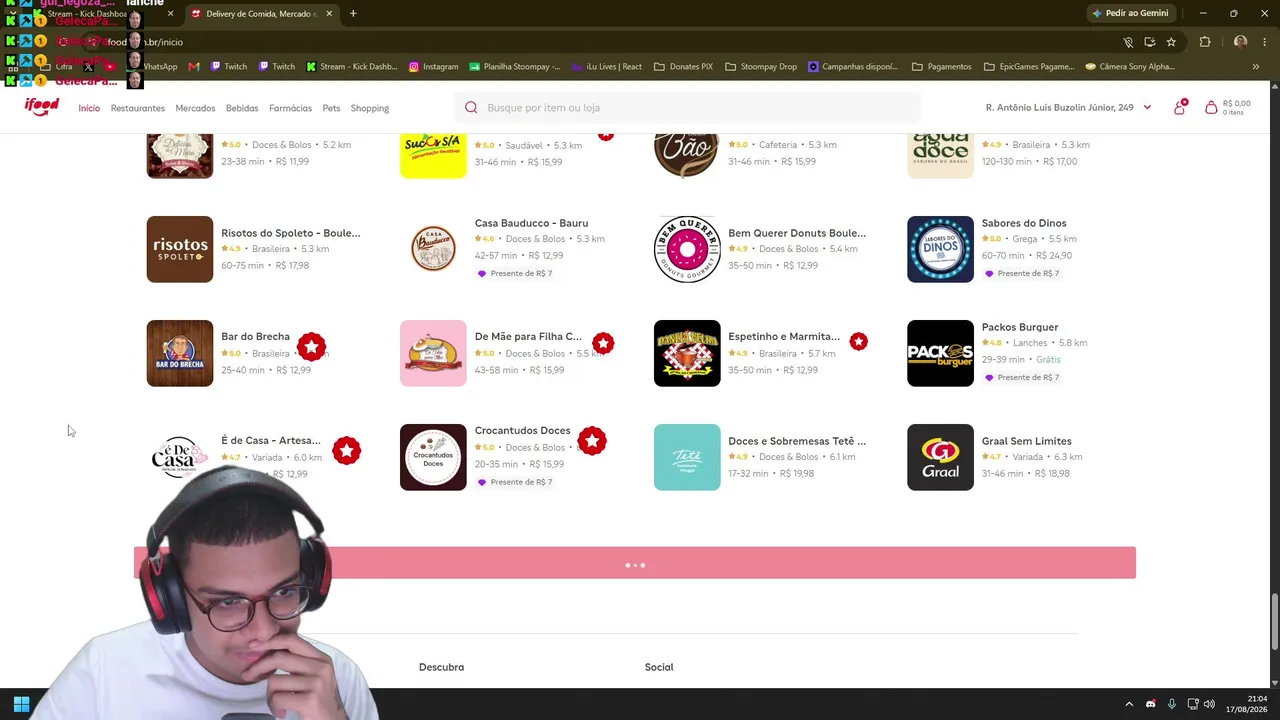Open the Pagamentos bookmark folder
1280x720 pixels.
941,67
